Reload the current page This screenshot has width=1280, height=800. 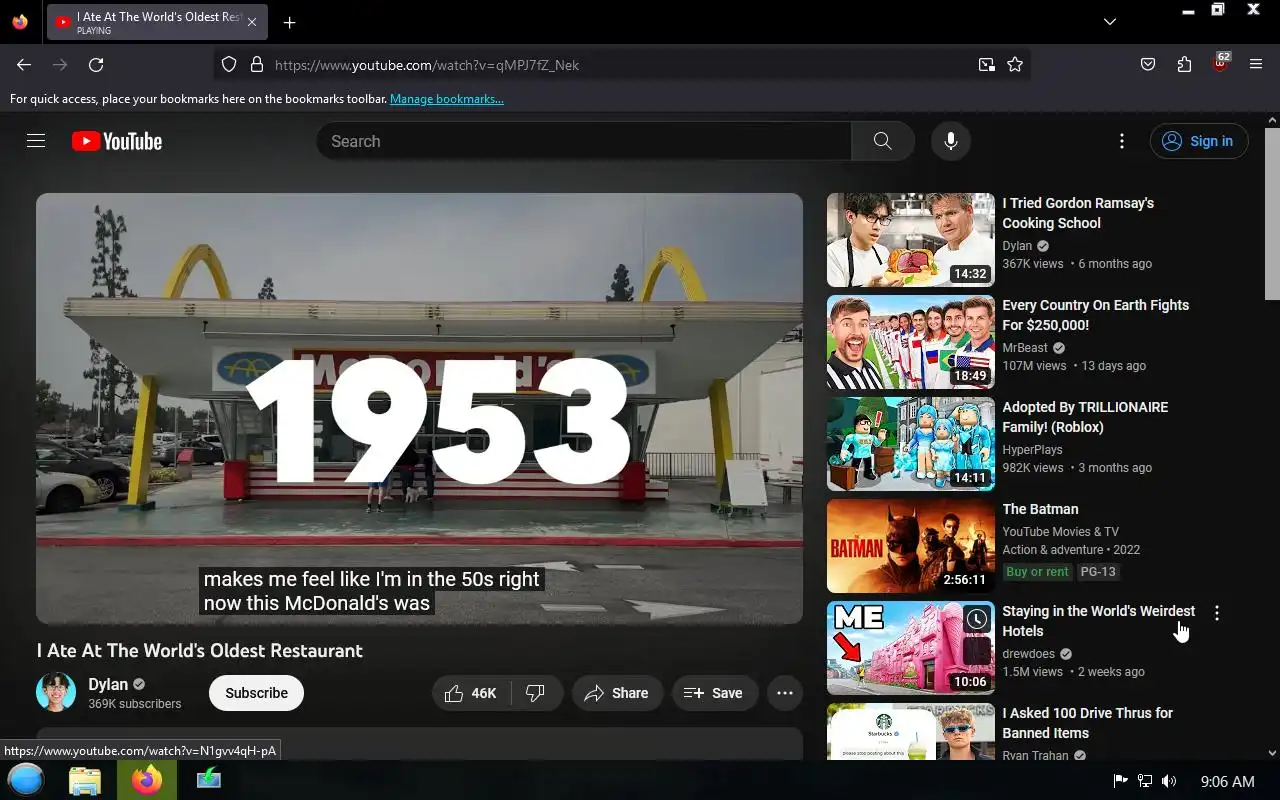(96, 65)
